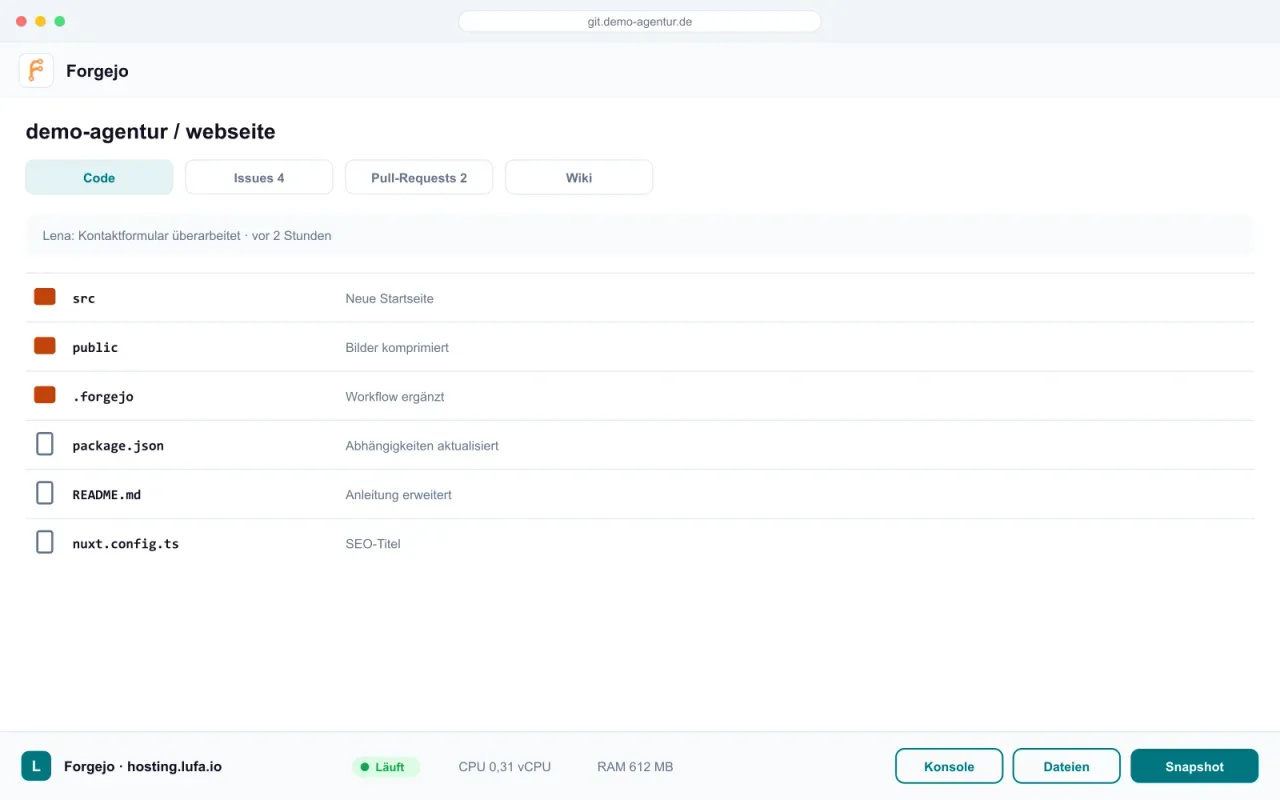This screenshot has height=800, width=1280.
Task: Open the package.json file name
Action: (118, 445)
